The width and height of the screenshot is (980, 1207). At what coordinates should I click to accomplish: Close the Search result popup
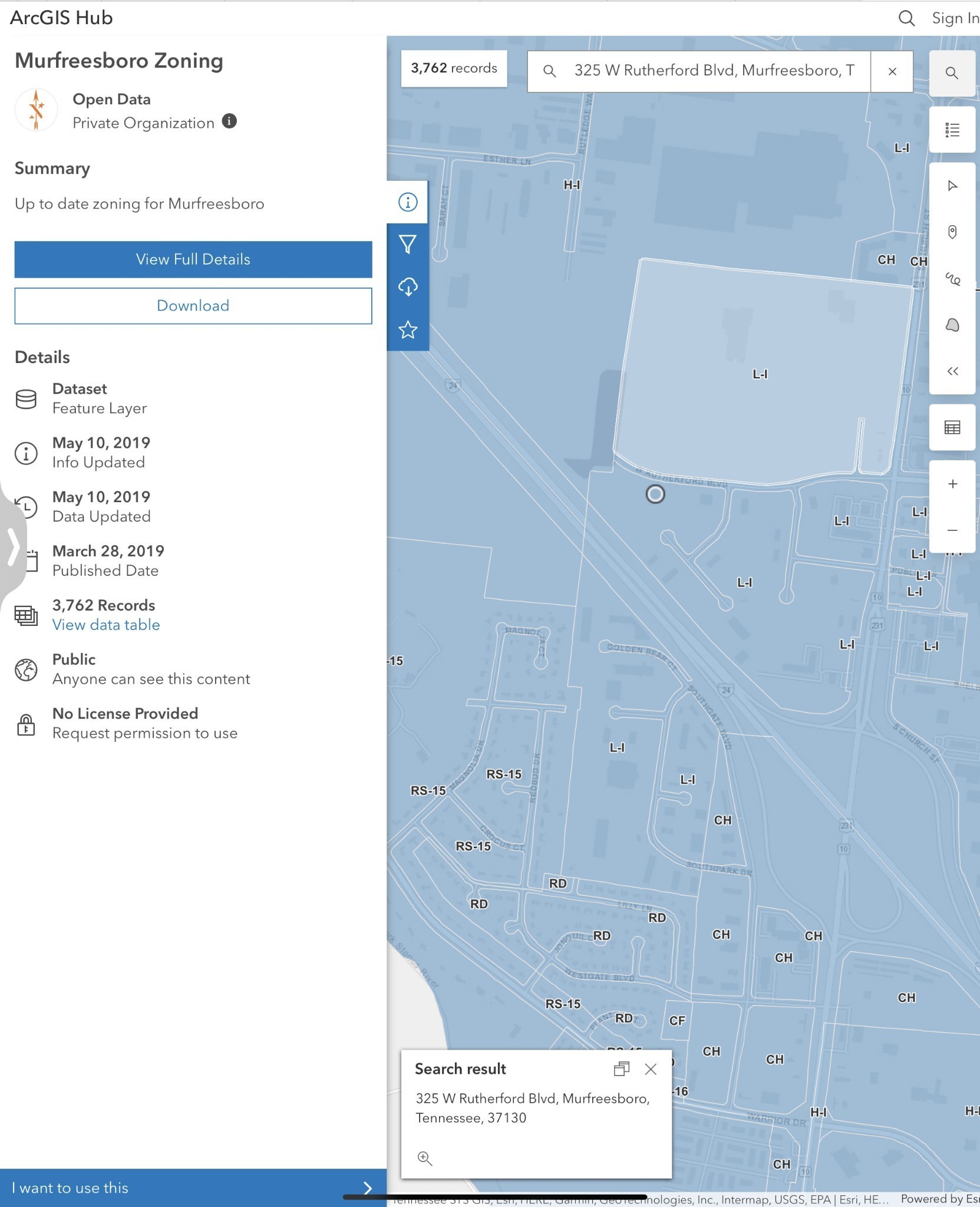pyautogui.click(x=651, y=1069)
